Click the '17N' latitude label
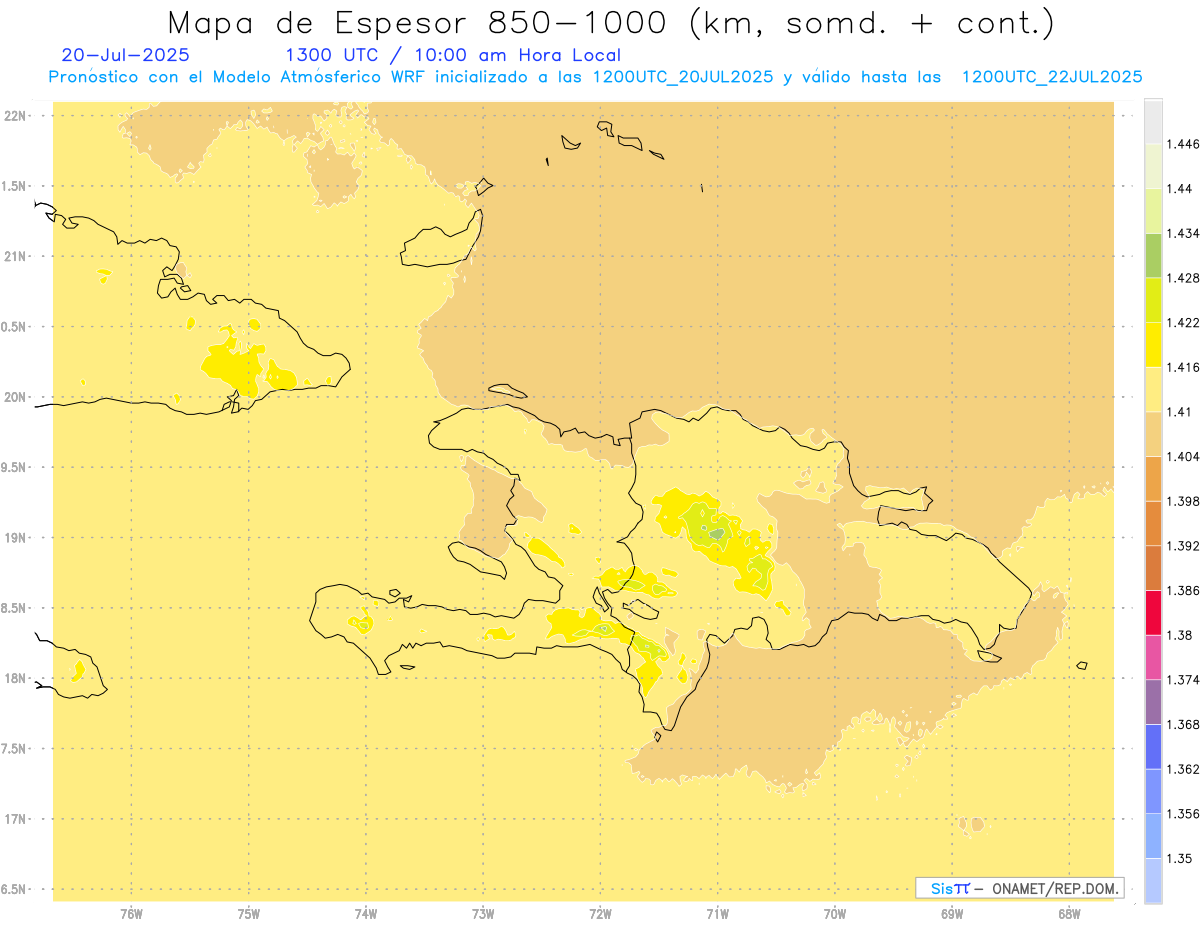This screenshot has width=1200, height=927. pos(15,819)
